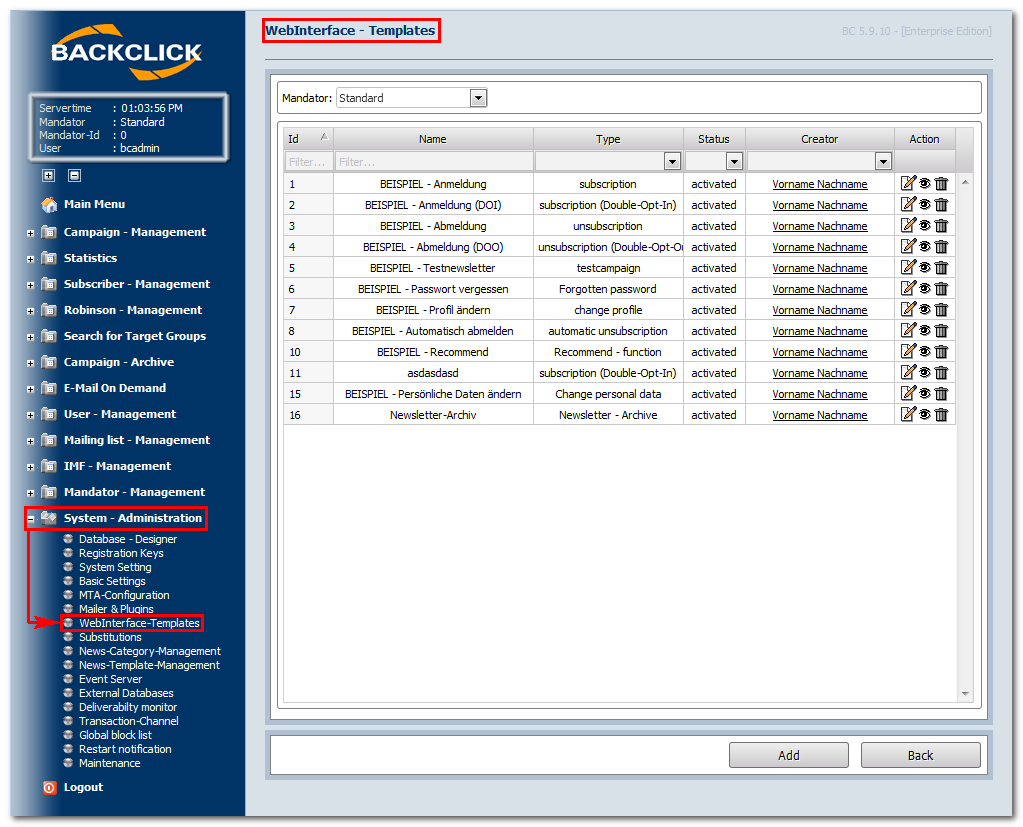Screen dimensions: 1023x827
Task: Delete the BEISPIEL - Profil ändern template
Action: (x=941, y=309)
